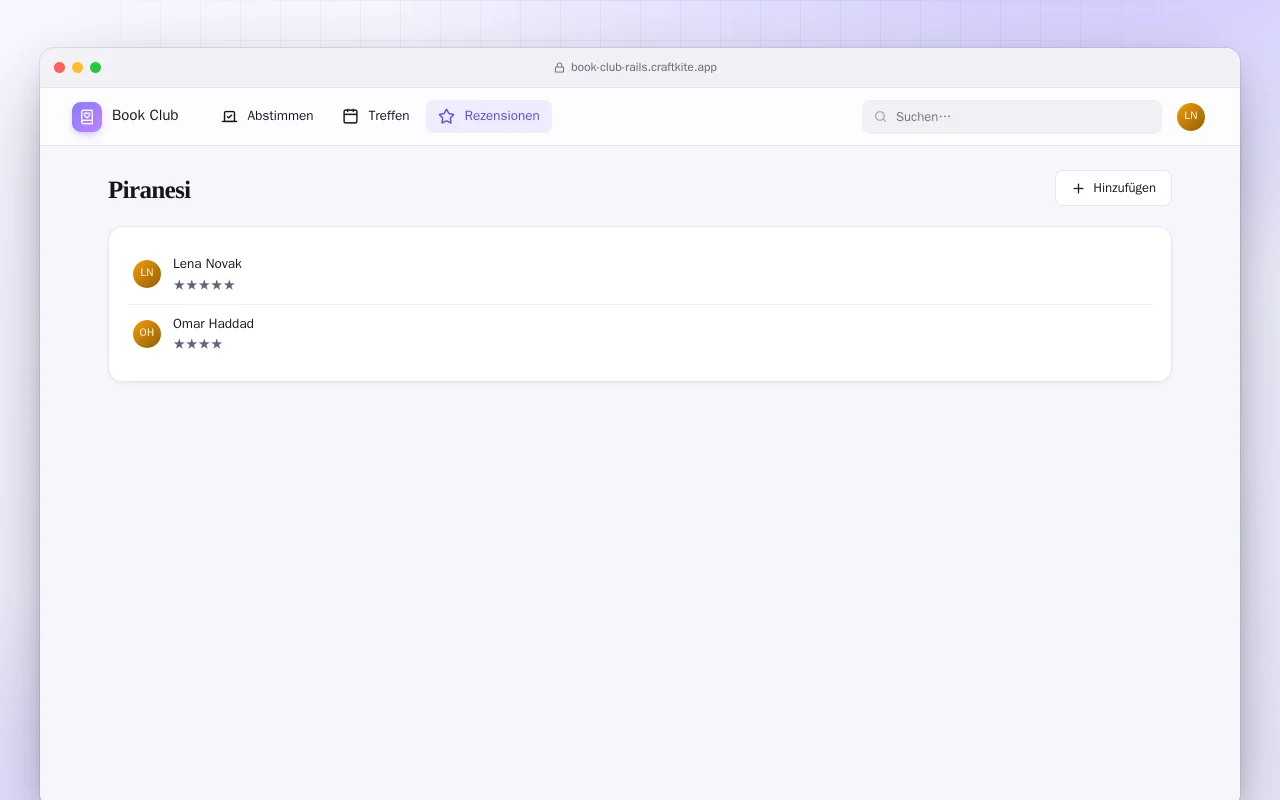Select the Omar Haddad reviewer name
This screenshot has height=800, width=1280.
click(x=213, y=324)
